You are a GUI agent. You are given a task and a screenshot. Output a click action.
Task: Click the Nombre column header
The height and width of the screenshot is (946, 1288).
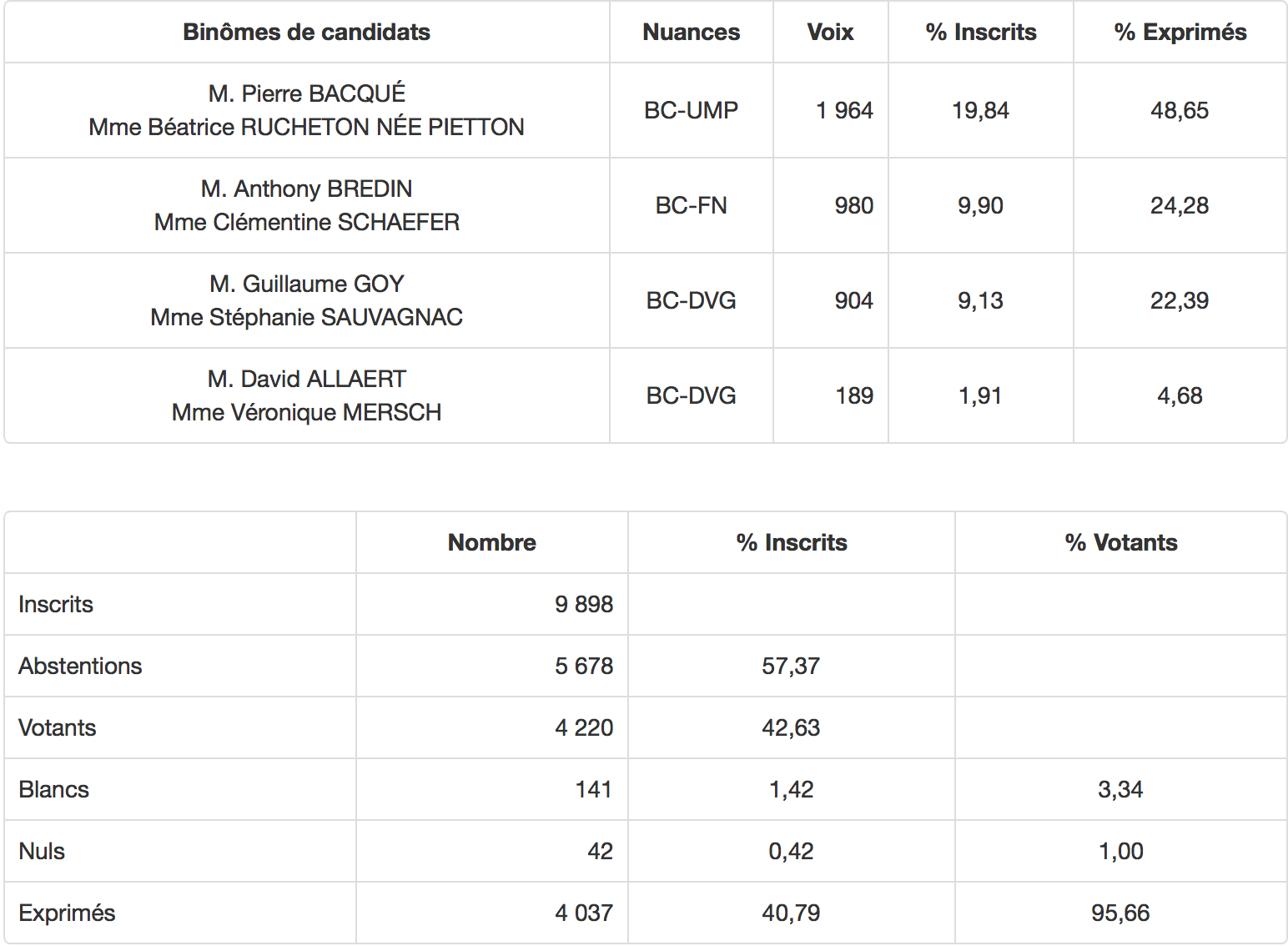(491, 543)
